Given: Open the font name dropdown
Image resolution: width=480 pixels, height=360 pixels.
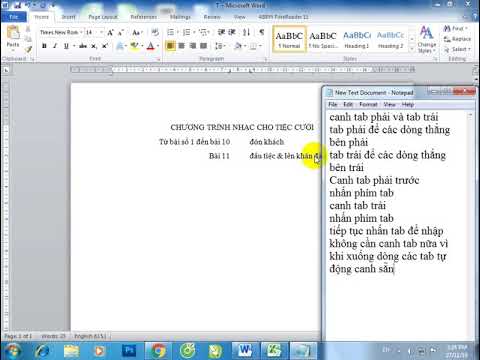Looking at the screenshot, I should [81, 32].
